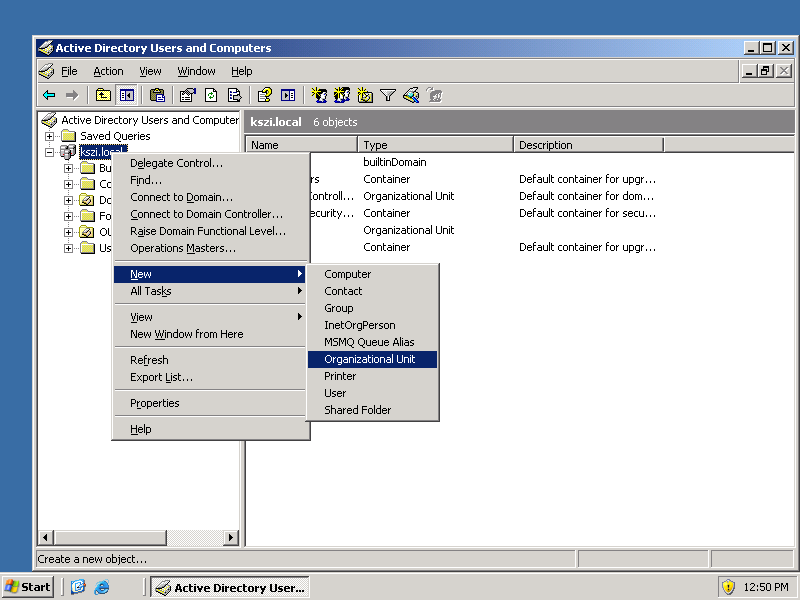800x600 pixels.
Task: Click the Show/Hide Action Pane icon
Action: pyautogui.click(x=288, y=95)
